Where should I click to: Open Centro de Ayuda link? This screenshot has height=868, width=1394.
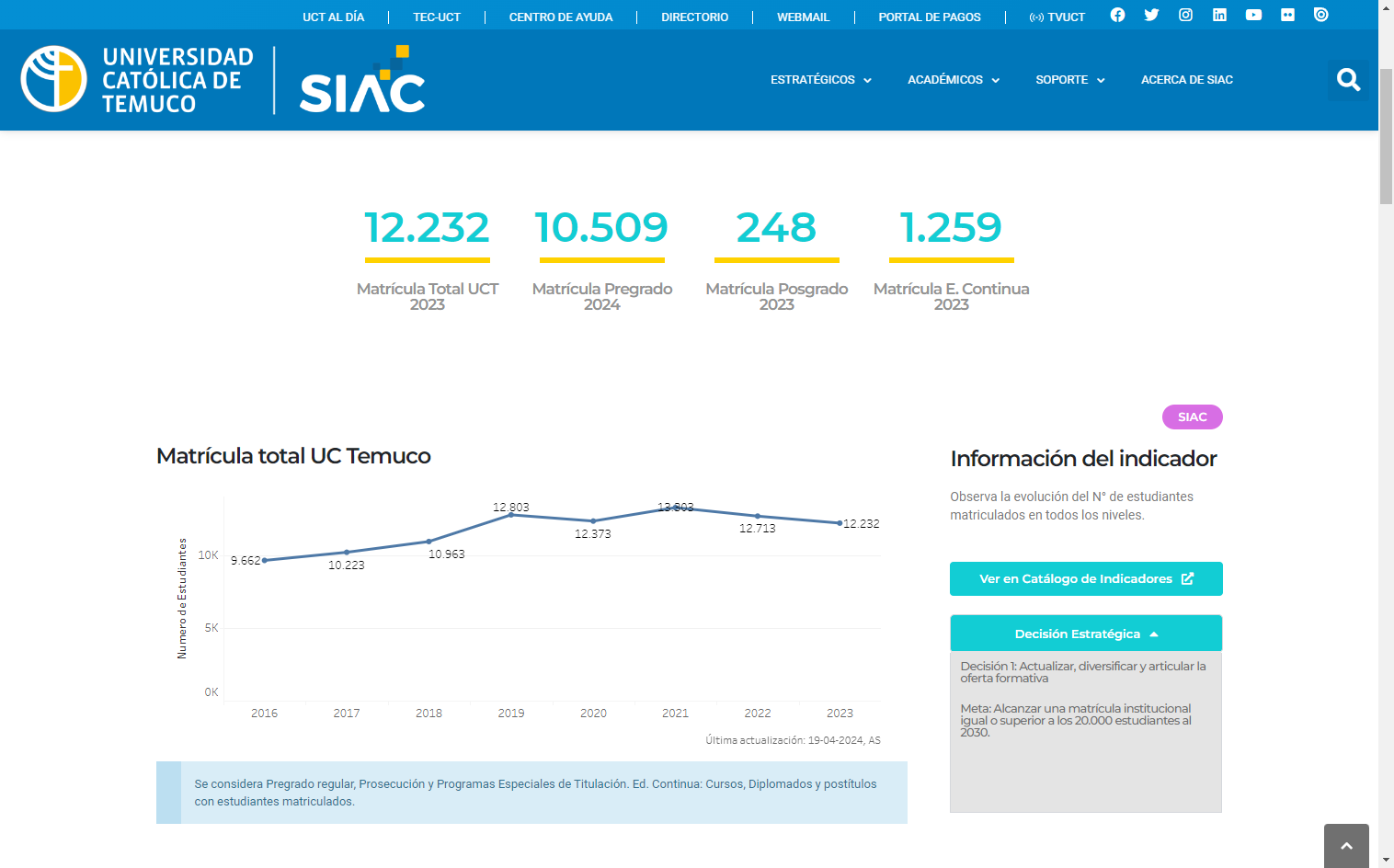coord(561,17)
